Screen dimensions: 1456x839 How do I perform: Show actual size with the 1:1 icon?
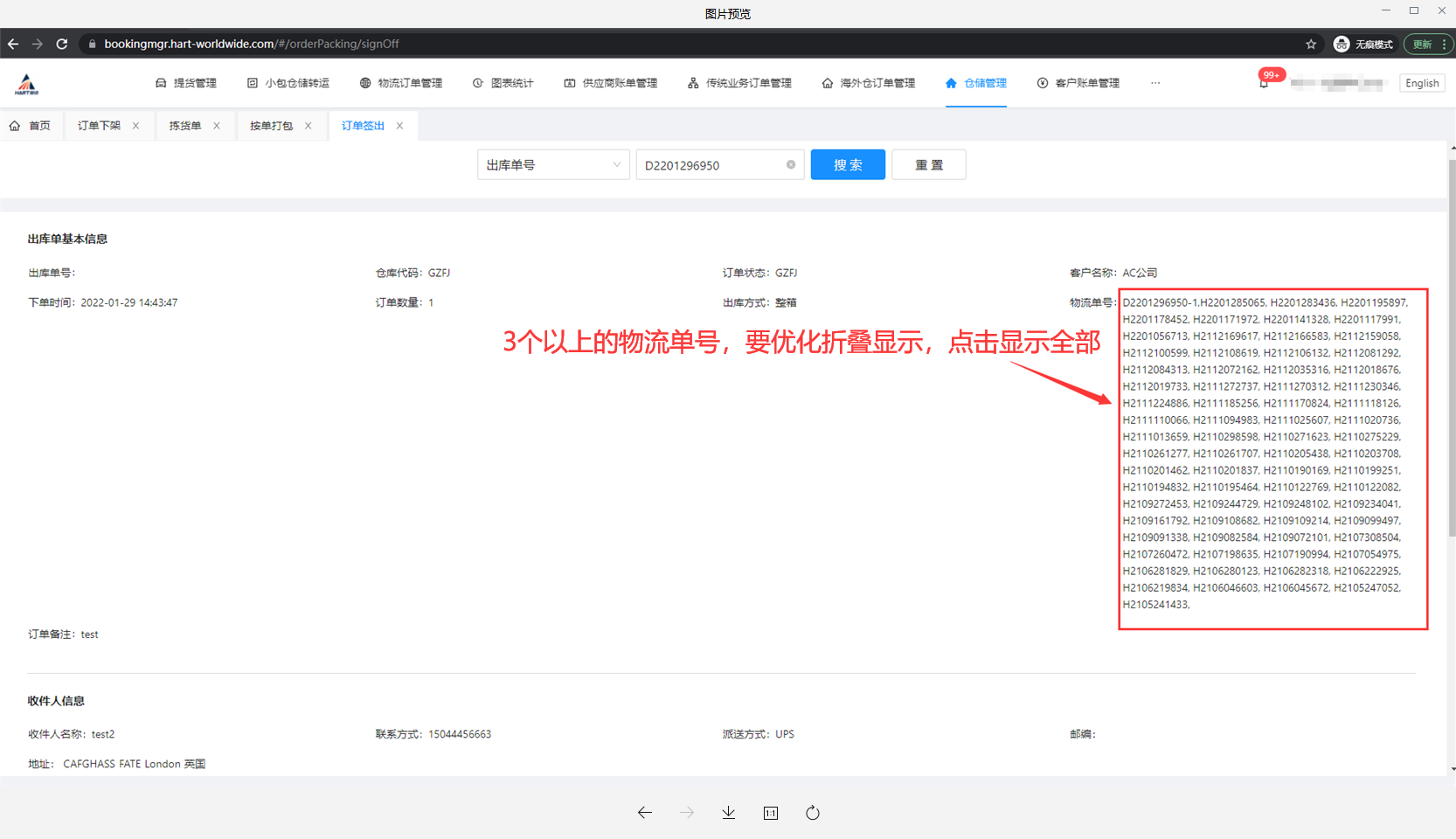[770, 813]
